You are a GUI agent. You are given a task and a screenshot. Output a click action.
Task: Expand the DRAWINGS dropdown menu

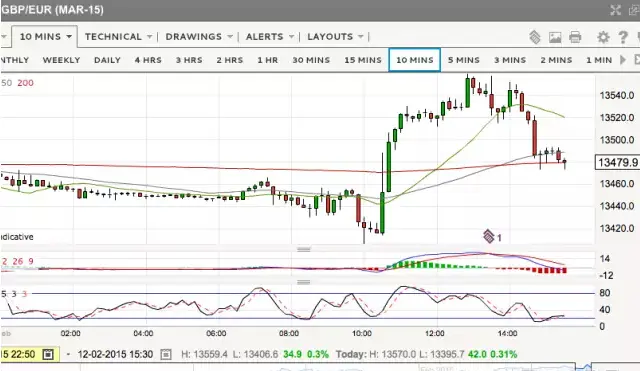(199, 37)
